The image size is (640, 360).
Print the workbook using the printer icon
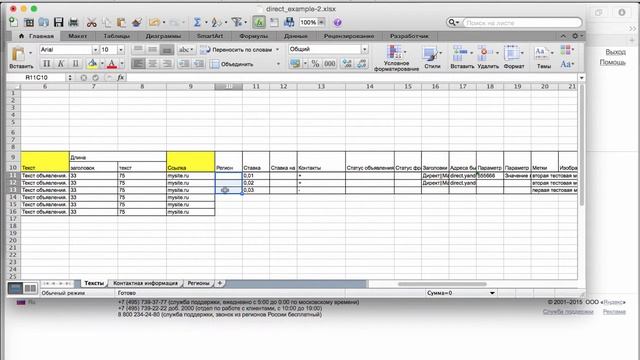[x=74, y=22]
